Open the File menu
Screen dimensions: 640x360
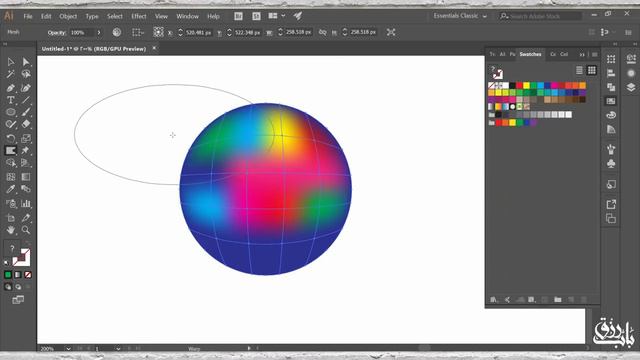(x=28, y=16)
